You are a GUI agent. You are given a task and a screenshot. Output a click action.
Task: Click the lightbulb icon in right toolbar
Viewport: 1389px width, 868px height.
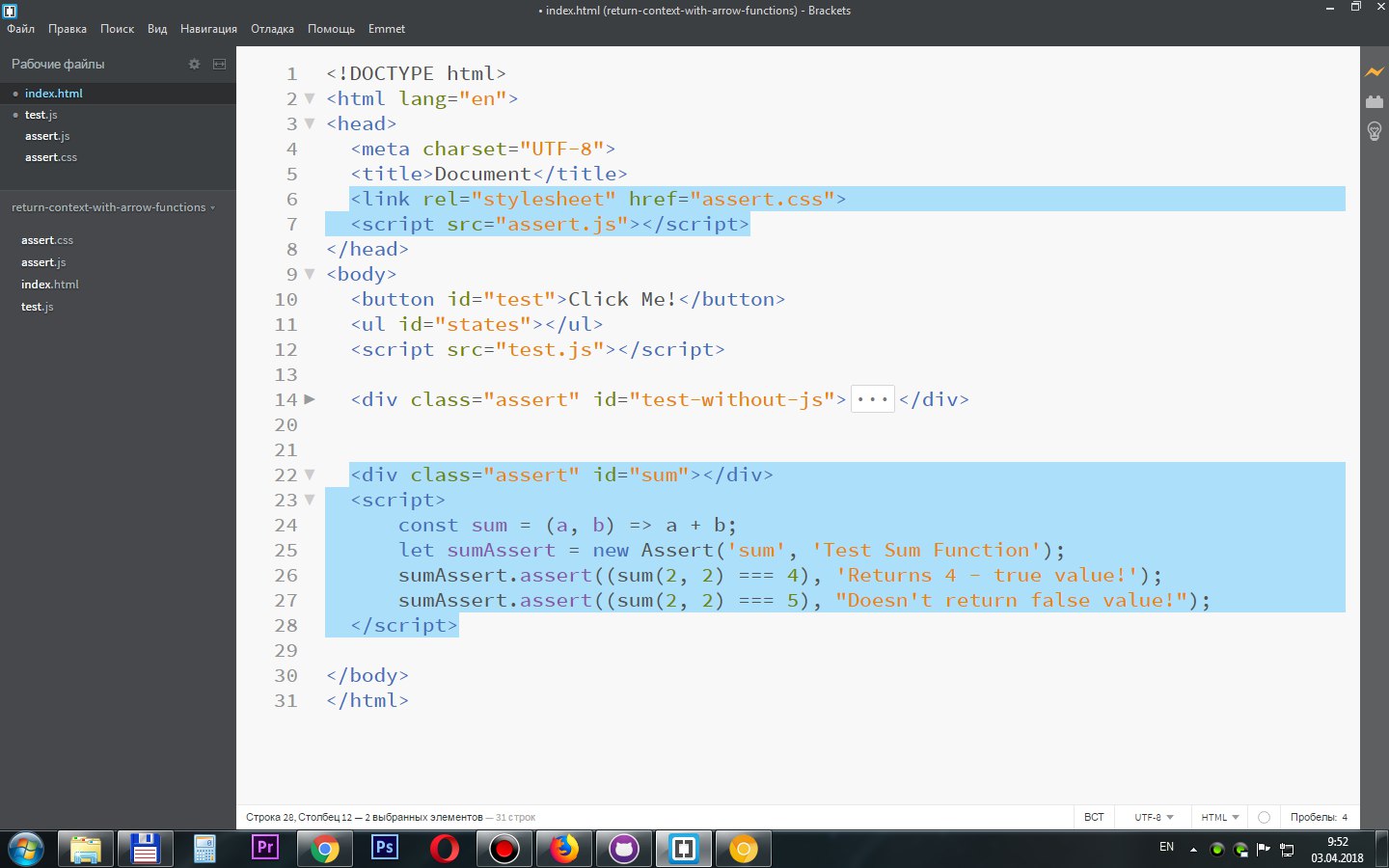coord(1375,131)
